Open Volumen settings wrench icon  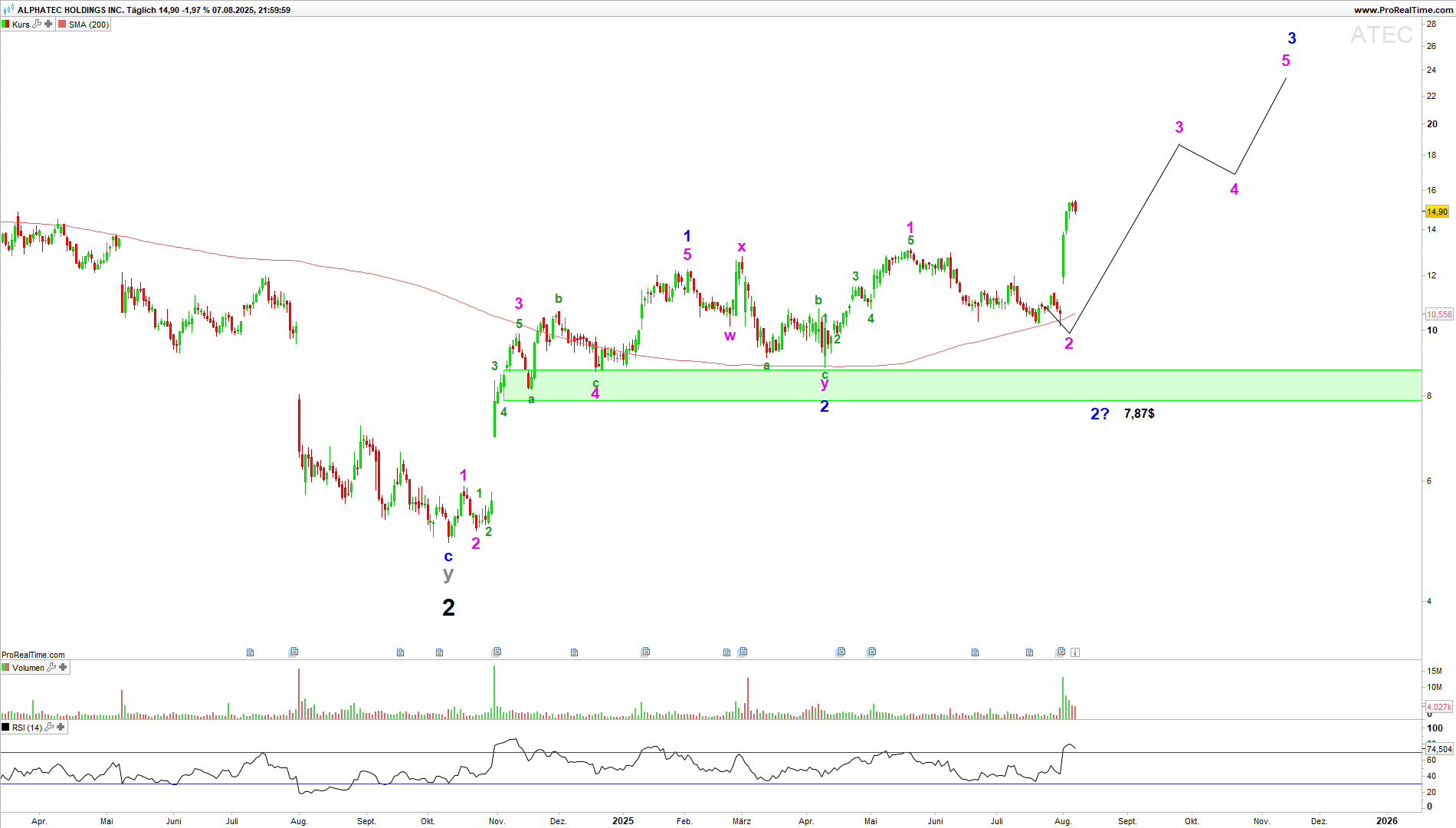[x=51, y=668]
